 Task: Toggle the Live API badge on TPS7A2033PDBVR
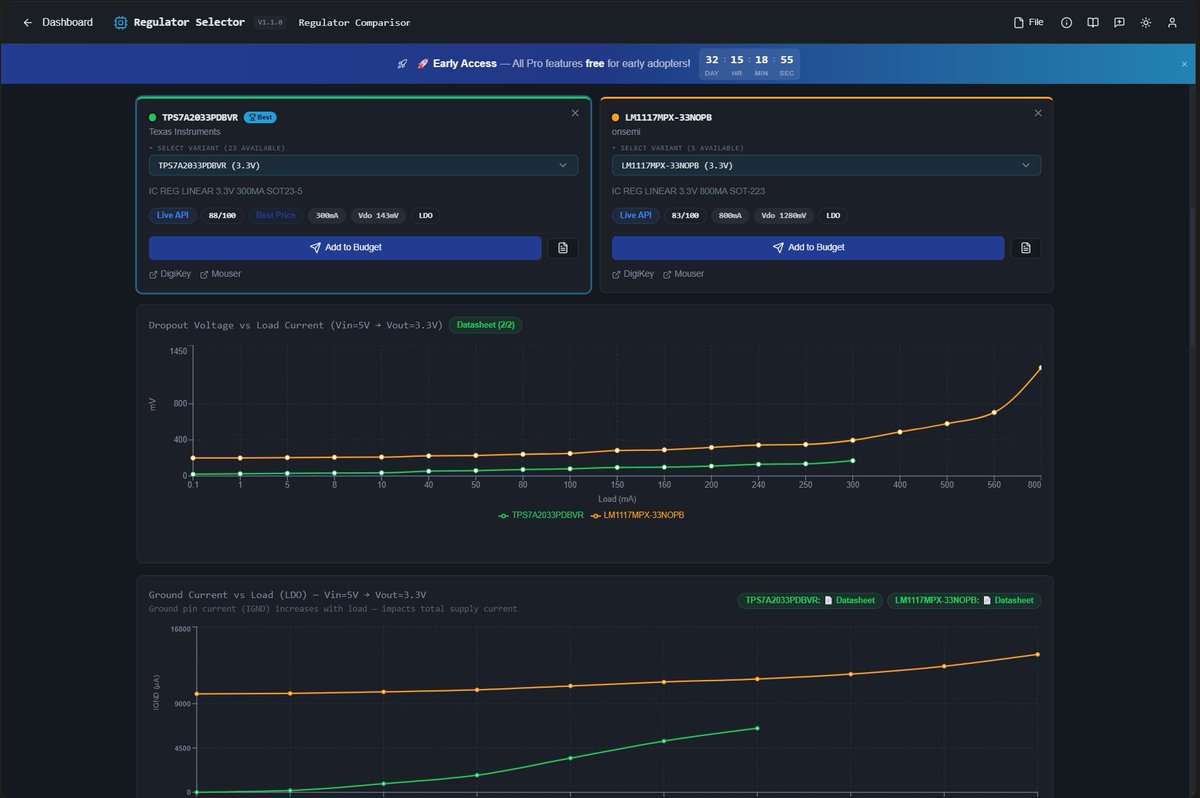tap(171, 215)
